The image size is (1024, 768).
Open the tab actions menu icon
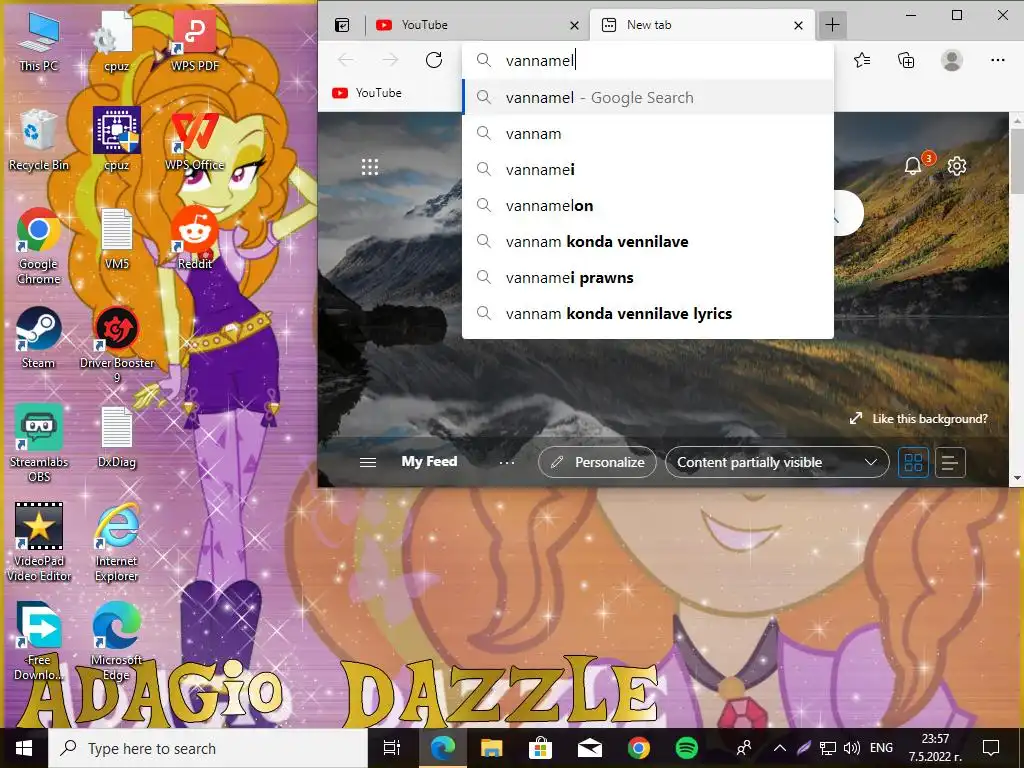[x=342, y=25]
